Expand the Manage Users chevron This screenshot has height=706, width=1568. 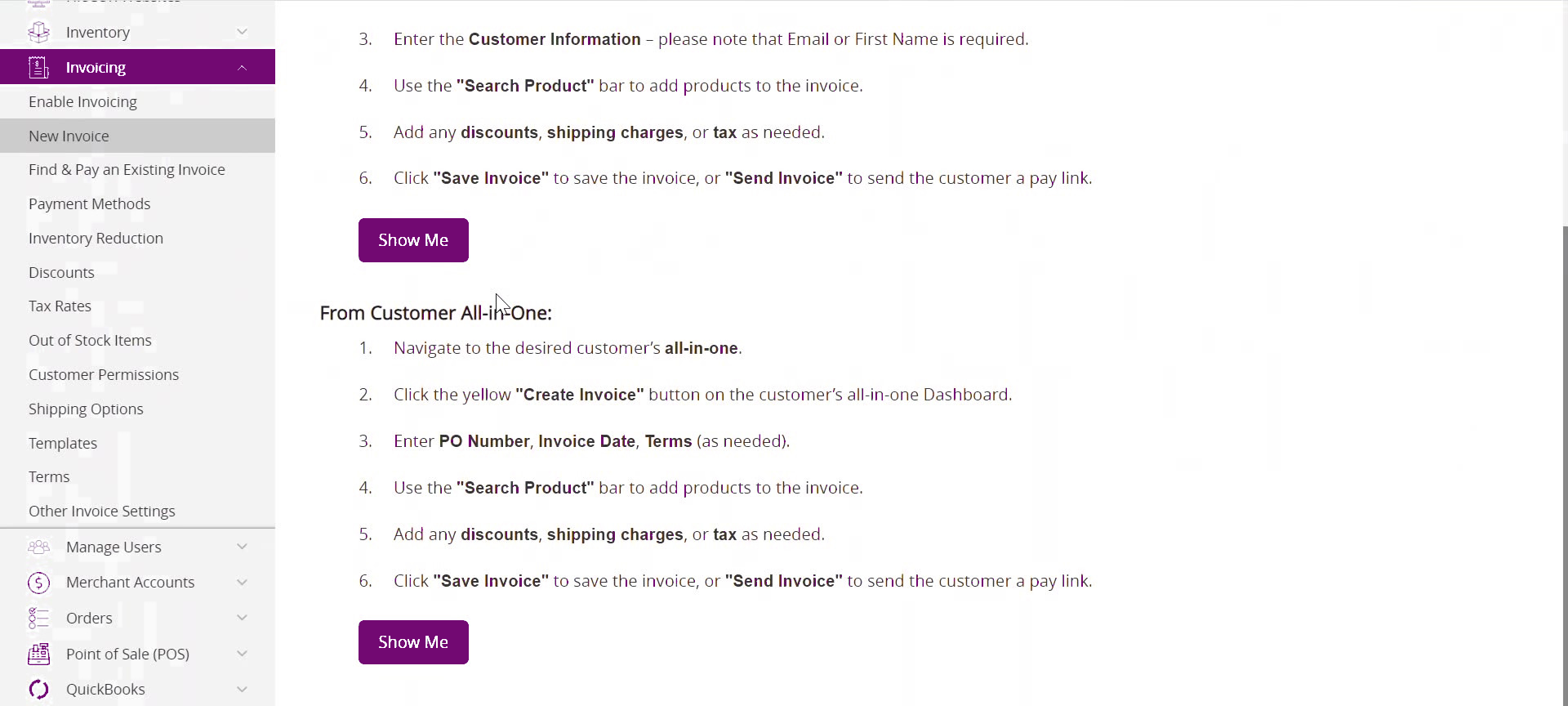click(x=242, y=547)
